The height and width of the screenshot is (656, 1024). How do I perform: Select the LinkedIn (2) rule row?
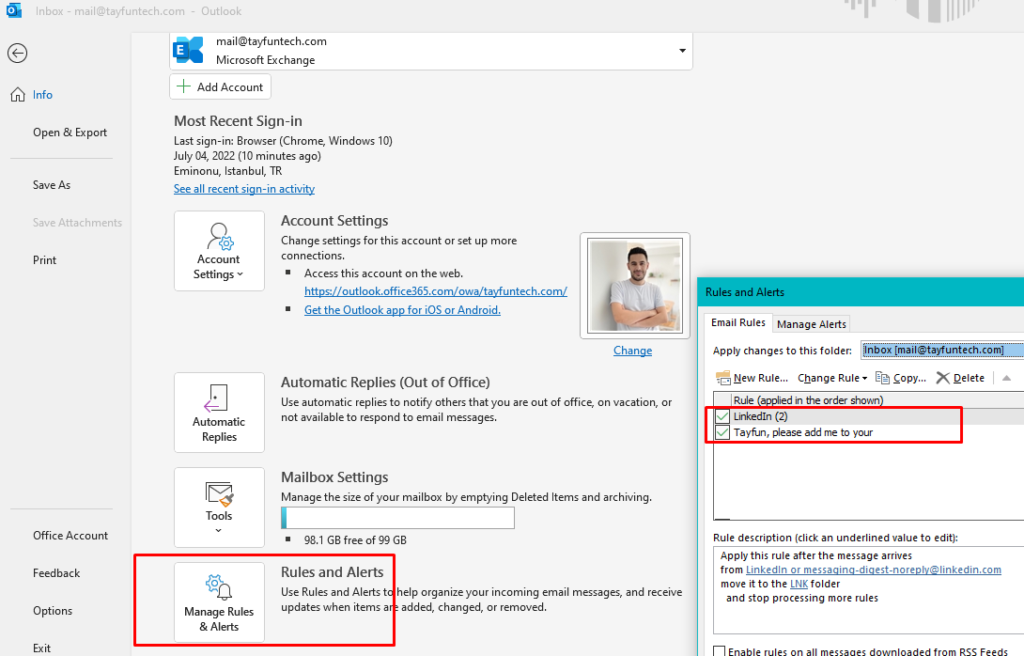click(x=870, y=416)
